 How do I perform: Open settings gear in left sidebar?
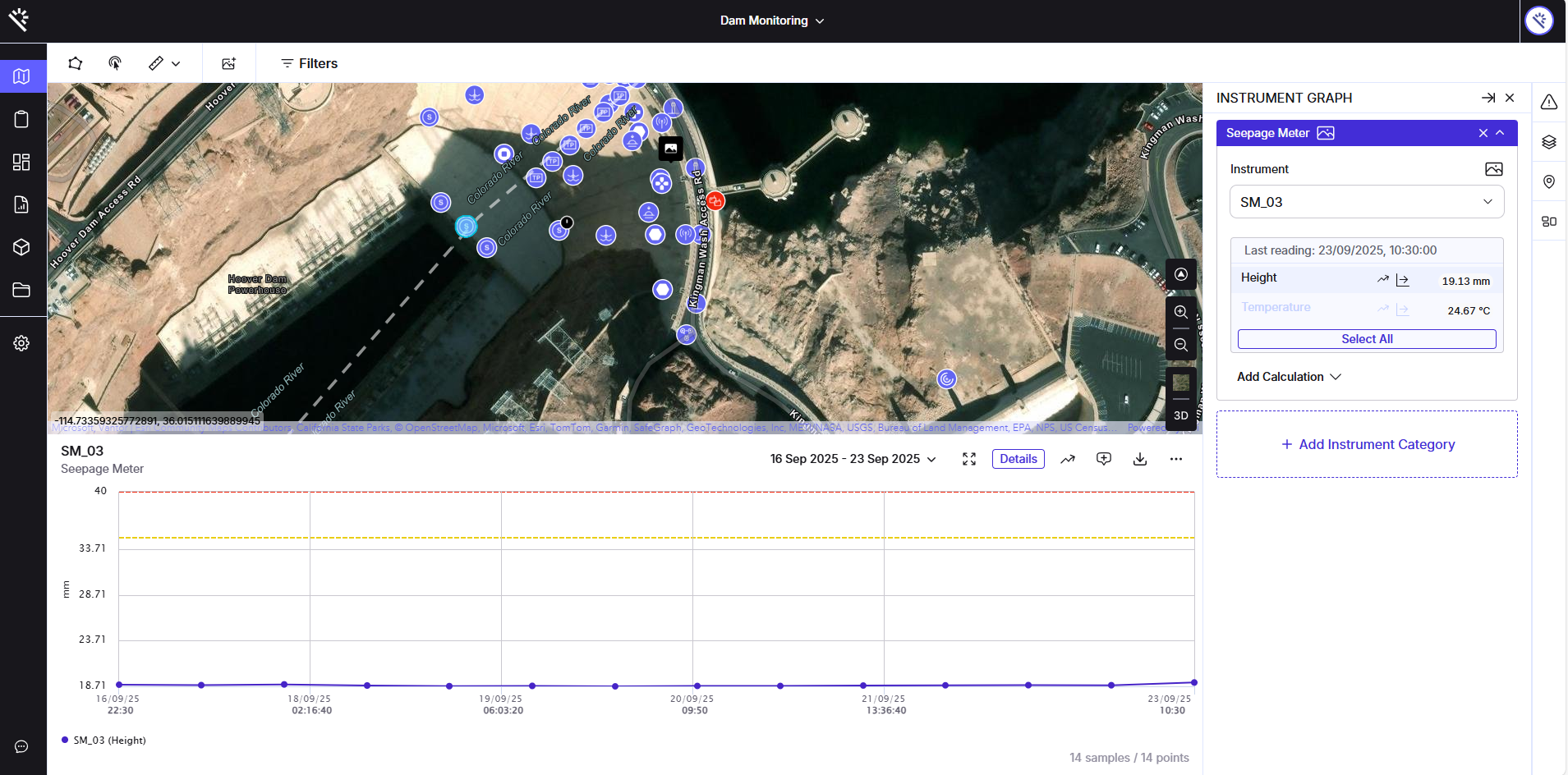click(x=22, y=343)
